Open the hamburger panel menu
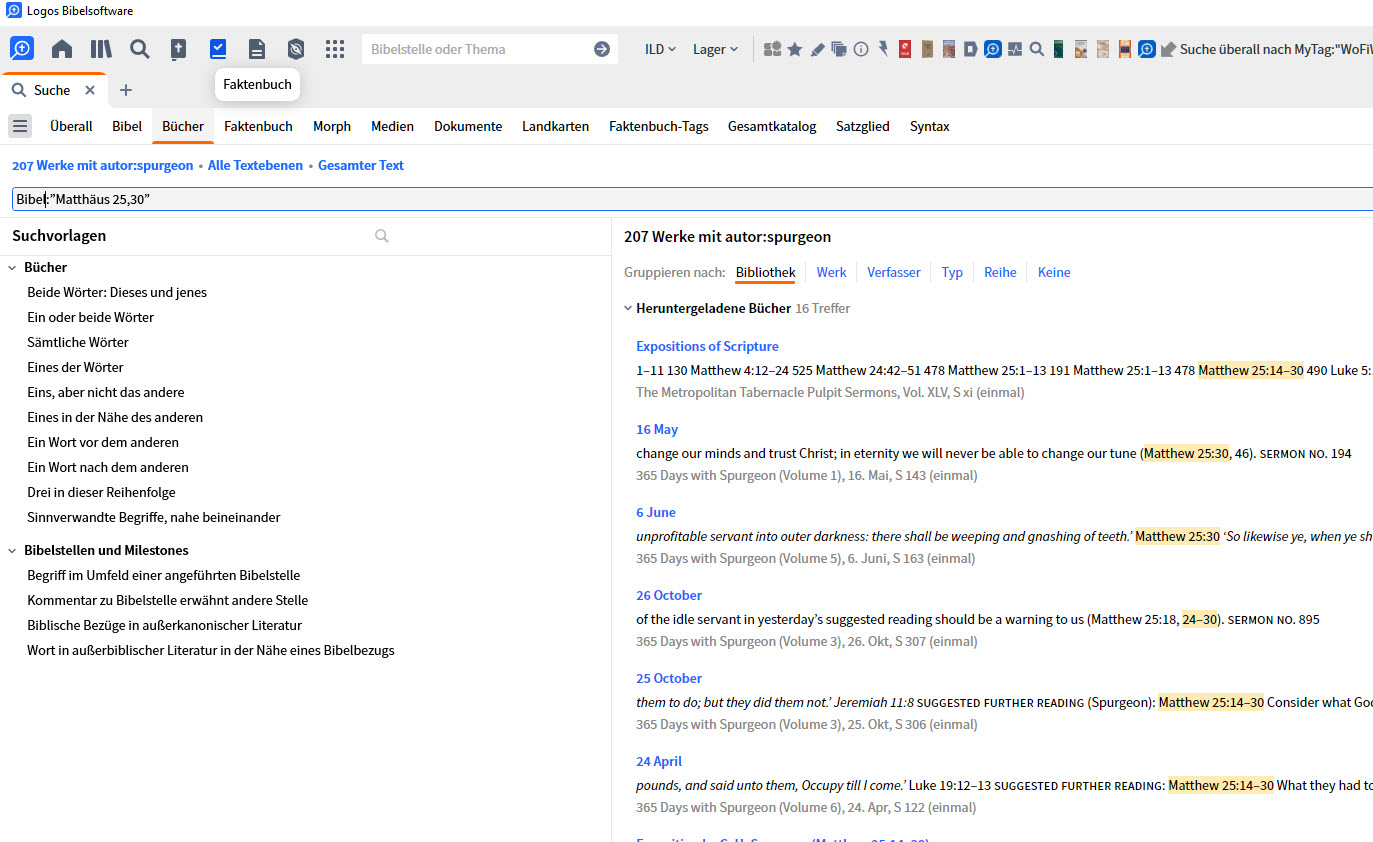The height and width of the screenshot is (842, 1373). 20,126
